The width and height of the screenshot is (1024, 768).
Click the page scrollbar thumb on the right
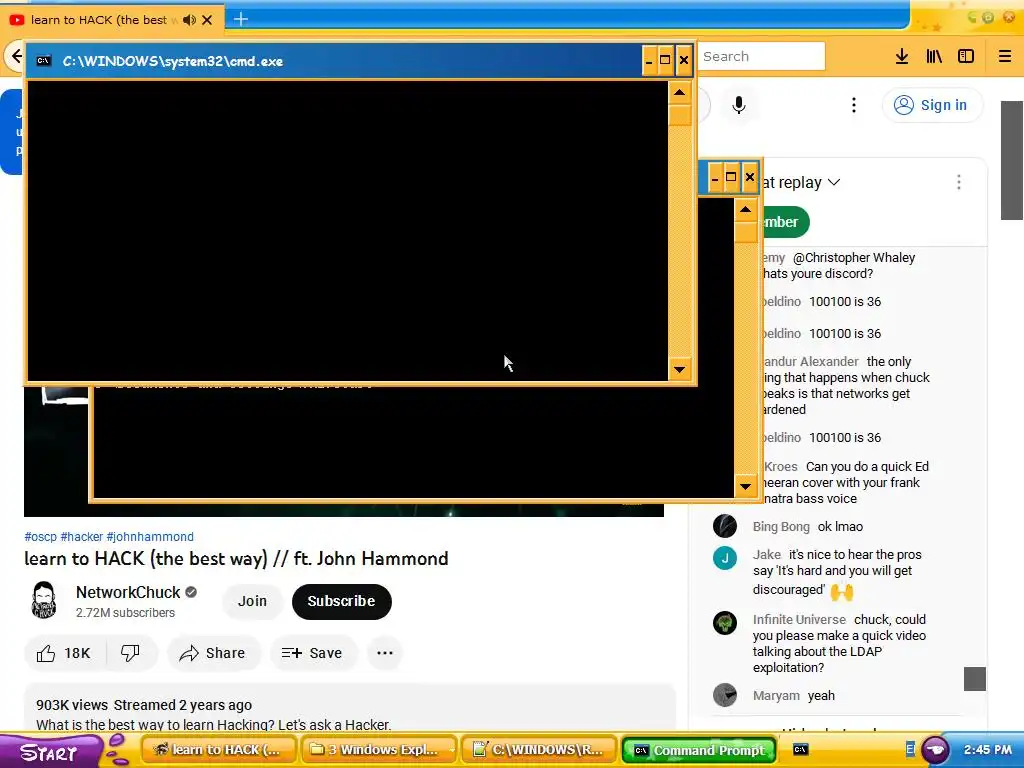(1012, 160)
